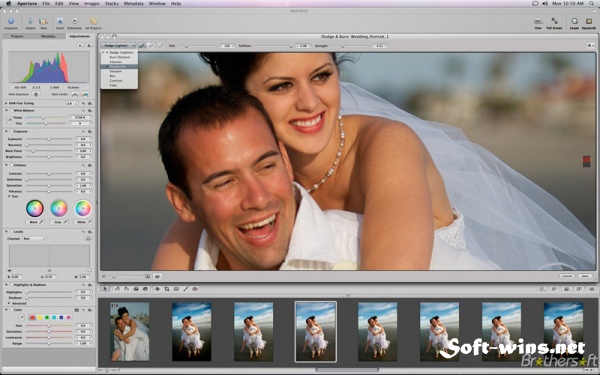Select the Red Eye tool in tool strip
Viewport: 600px width, 375px height.
195,289
